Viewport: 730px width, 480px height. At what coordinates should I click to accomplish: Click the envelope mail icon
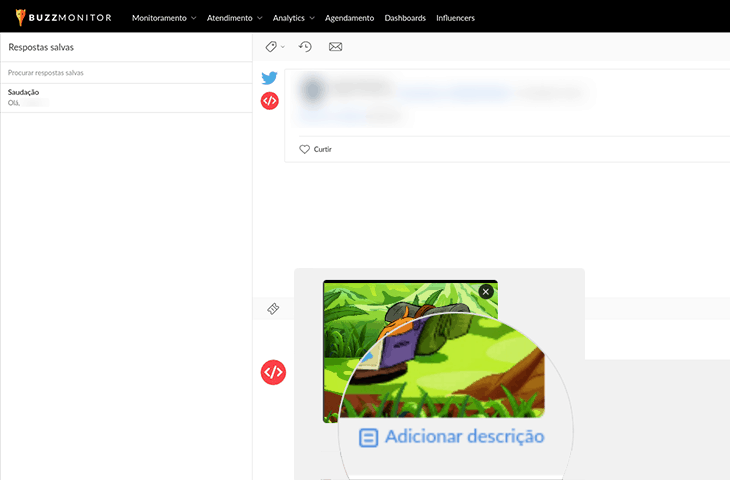(335, 47)
